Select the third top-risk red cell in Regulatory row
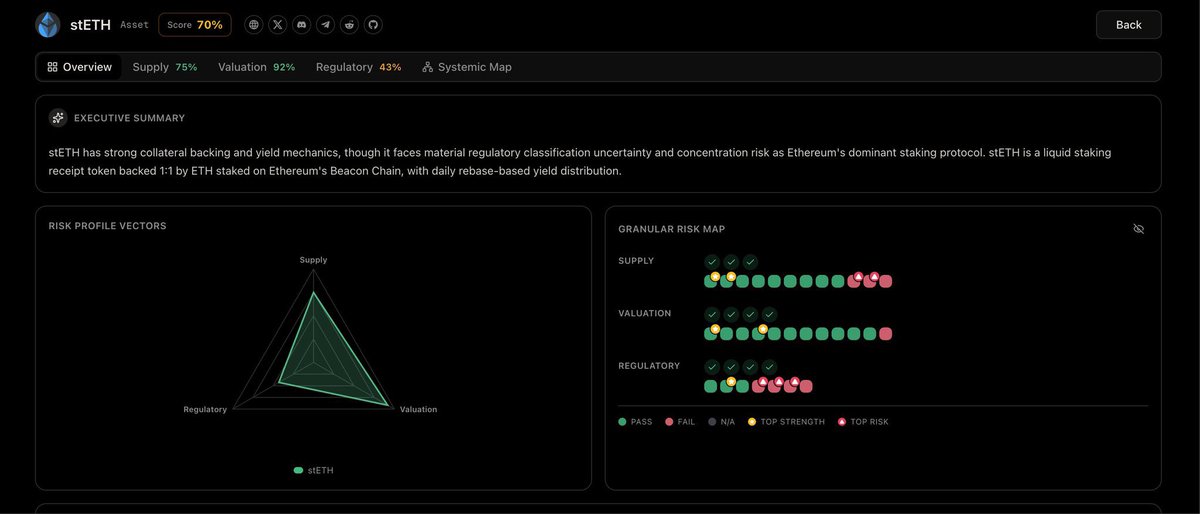1200x514 pixels. point(790,386)
